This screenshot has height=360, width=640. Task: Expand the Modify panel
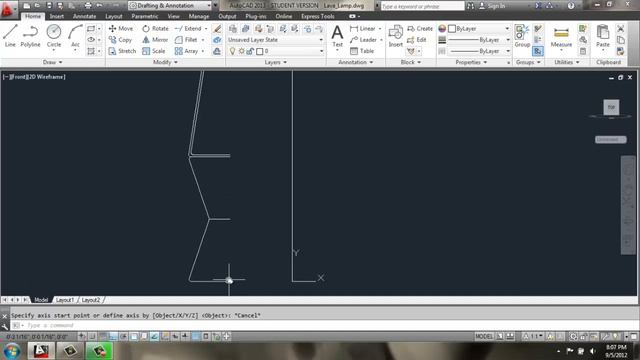point(165,62)
